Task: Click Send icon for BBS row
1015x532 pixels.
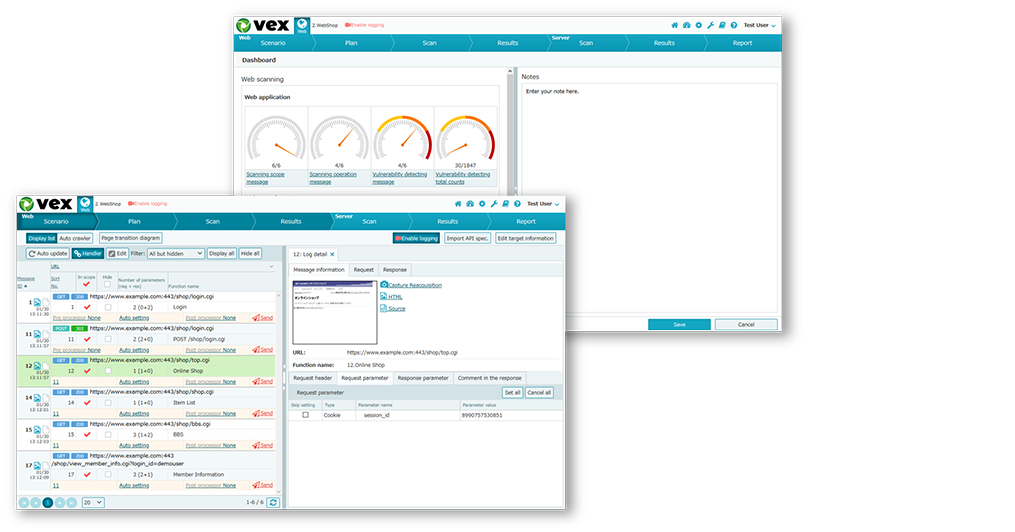Action: (262, 445)
